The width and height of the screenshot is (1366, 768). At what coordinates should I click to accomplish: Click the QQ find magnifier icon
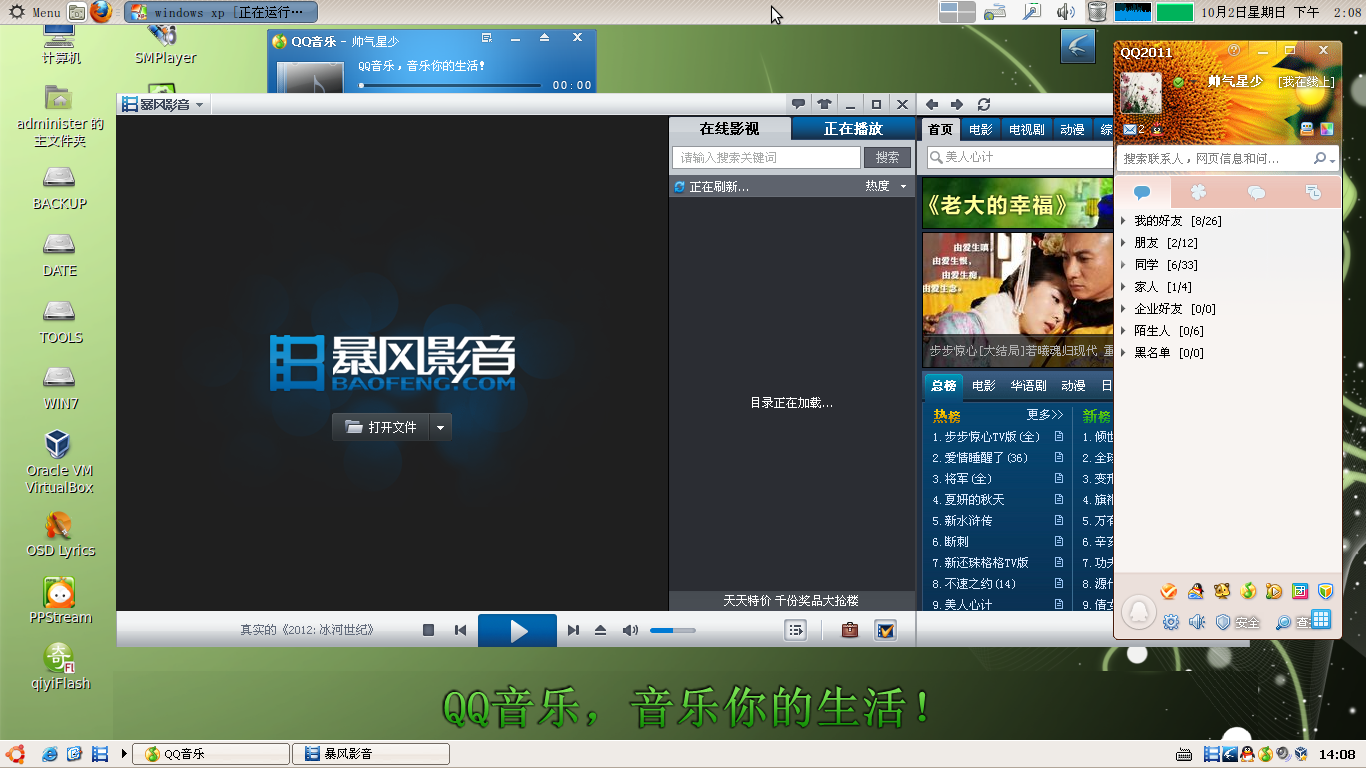(1283, 622)
